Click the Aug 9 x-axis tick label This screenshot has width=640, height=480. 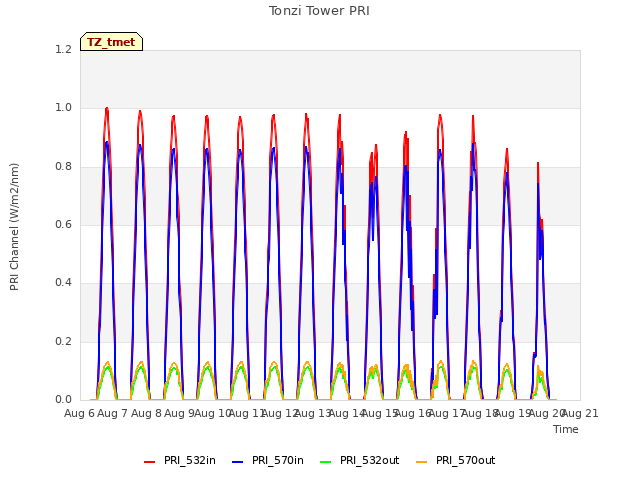pos(179,414)
